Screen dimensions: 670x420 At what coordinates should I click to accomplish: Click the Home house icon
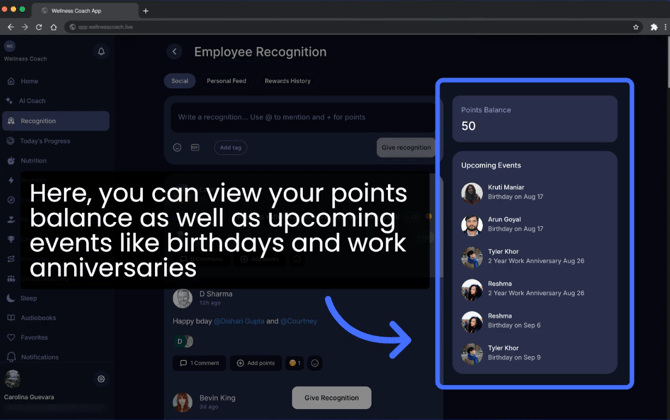pyautogui.click(x=11, y=81)
